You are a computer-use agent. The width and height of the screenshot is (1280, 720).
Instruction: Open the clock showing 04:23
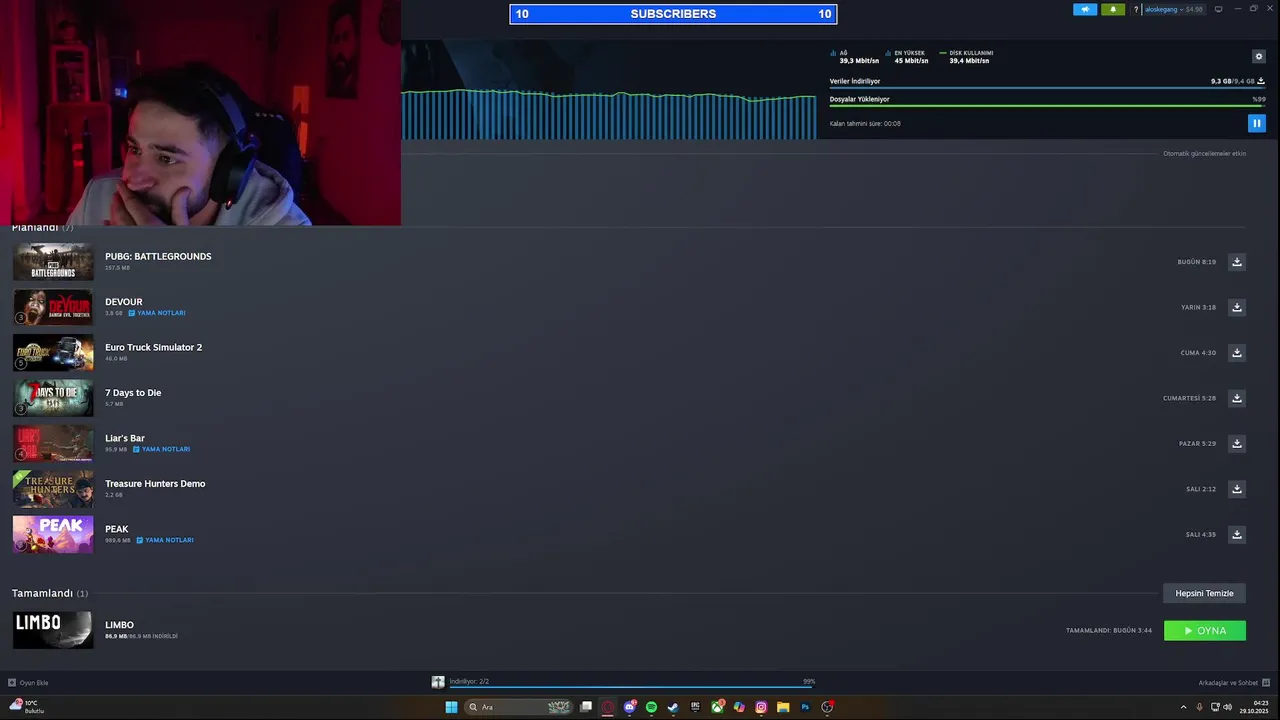[1253, 707]
